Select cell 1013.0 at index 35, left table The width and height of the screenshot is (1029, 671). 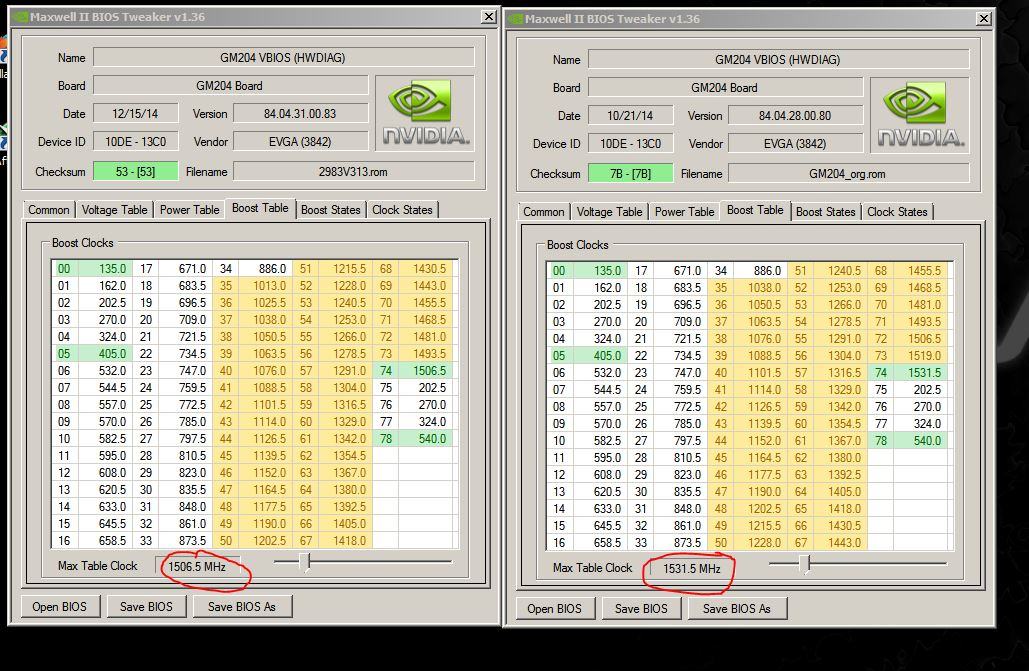(x=265, y=286)
